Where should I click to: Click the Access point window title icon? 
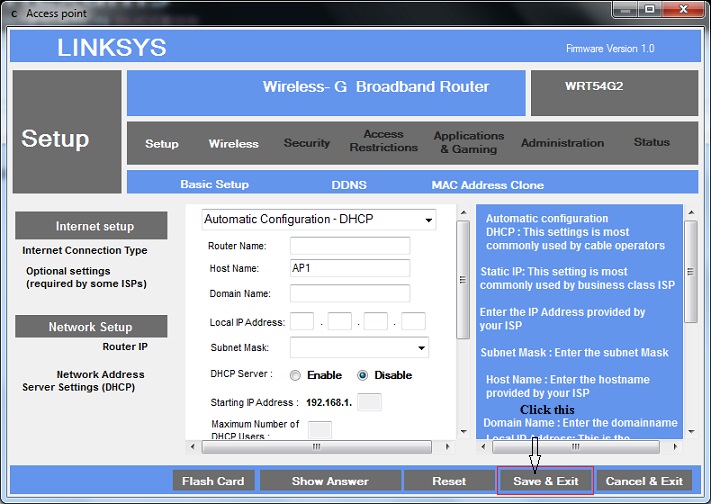click(x=14, y=14)
